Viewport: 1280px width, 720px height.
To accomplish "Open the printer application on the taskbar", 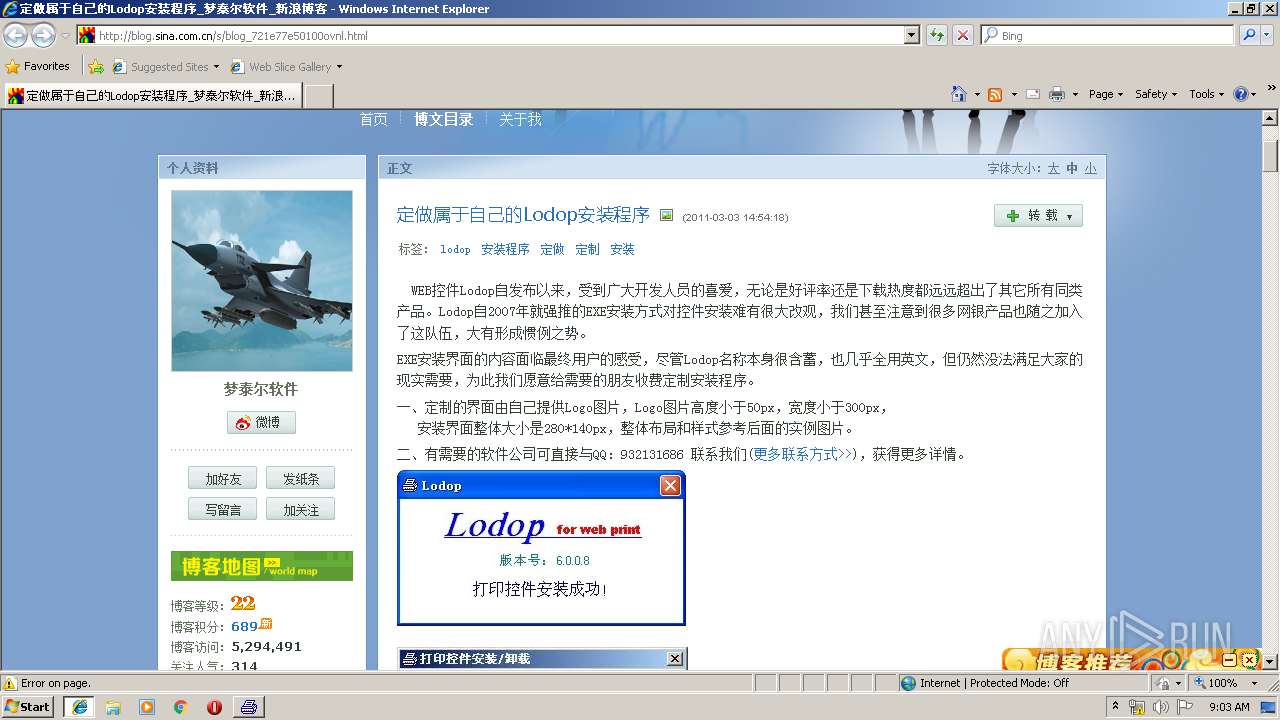I will pos(249,707).
